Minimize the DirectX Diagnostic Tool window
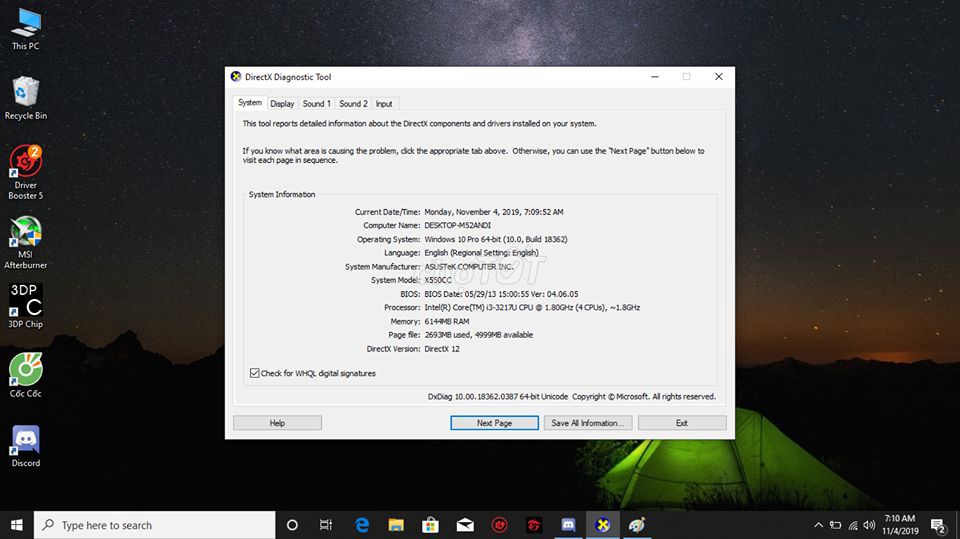Viewport: 960px width, 539px height. pos(654,77)
